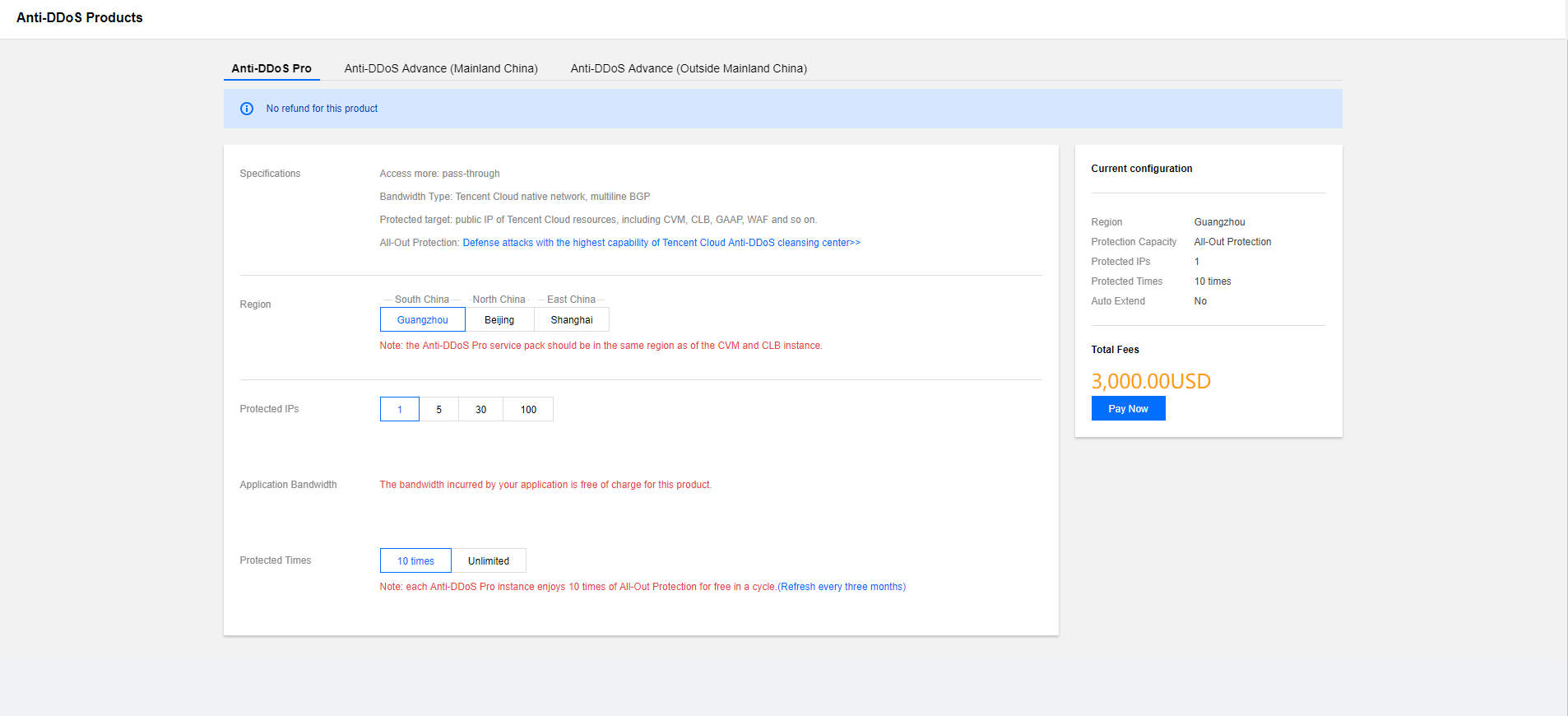This screenshot has width=1568, height=716.
Task: Click the Current configuration heading
Action: coord(1142,169)
